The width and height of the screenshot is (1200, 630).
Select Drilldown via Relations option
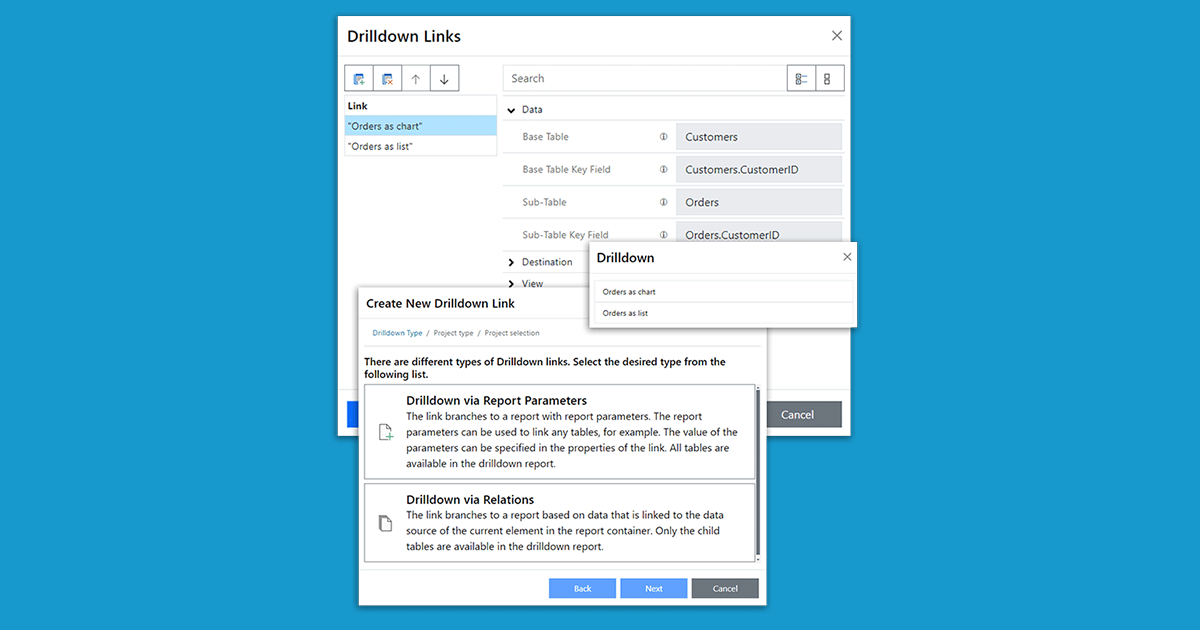560,522
